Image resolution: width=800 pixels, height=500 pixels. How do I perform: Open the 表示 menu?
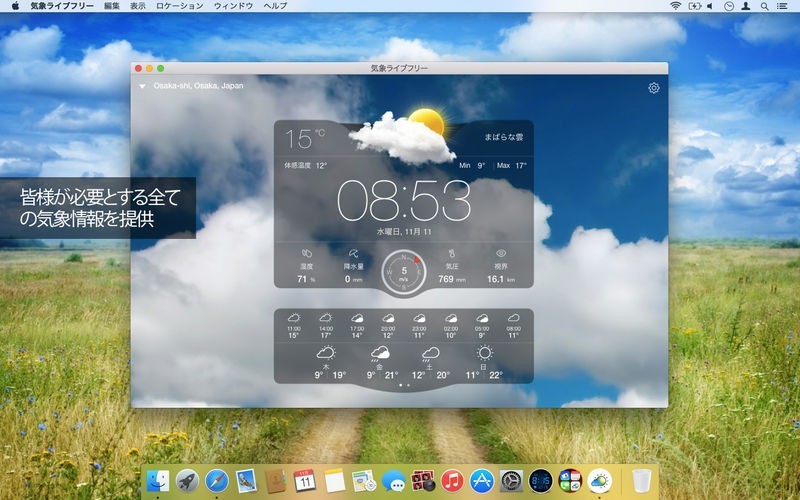(x=137, y=6)
